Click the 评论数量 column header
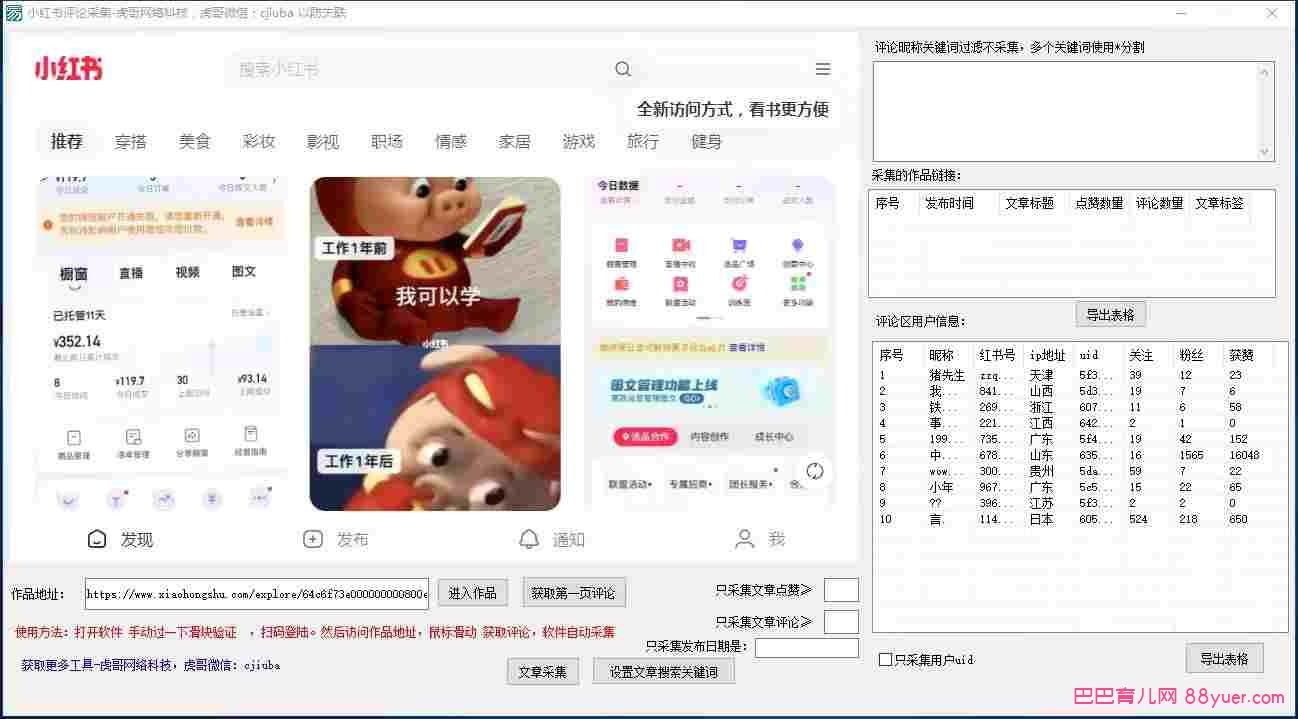Viewport: 1298px width, 719px height. (1159, 203)
